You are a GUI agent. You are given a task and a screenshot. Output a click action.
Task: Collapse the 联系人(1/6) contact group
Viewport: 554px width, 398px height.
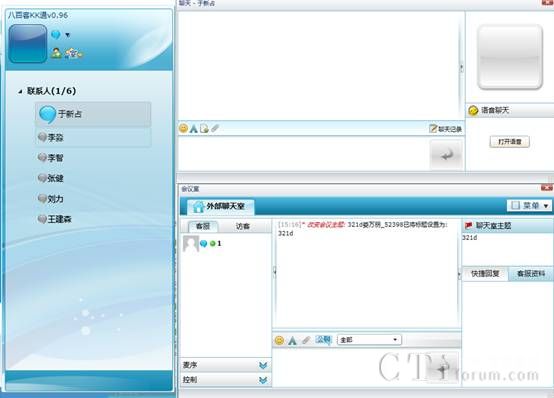(x=20, y=92)
